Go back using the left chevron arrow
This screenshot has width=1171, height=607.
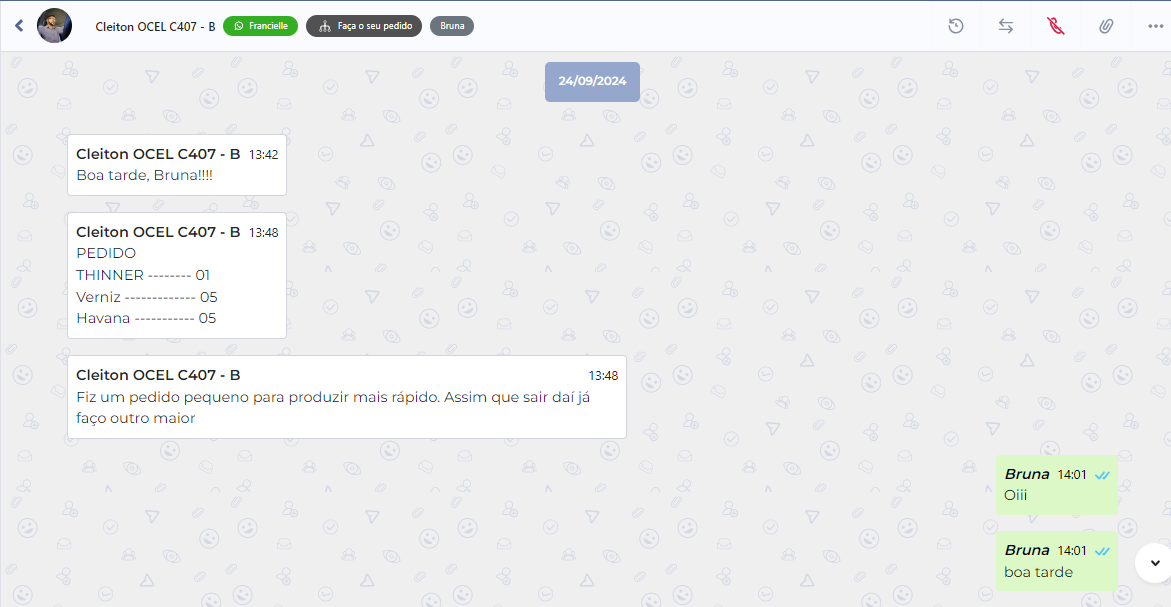coord(18,26)
